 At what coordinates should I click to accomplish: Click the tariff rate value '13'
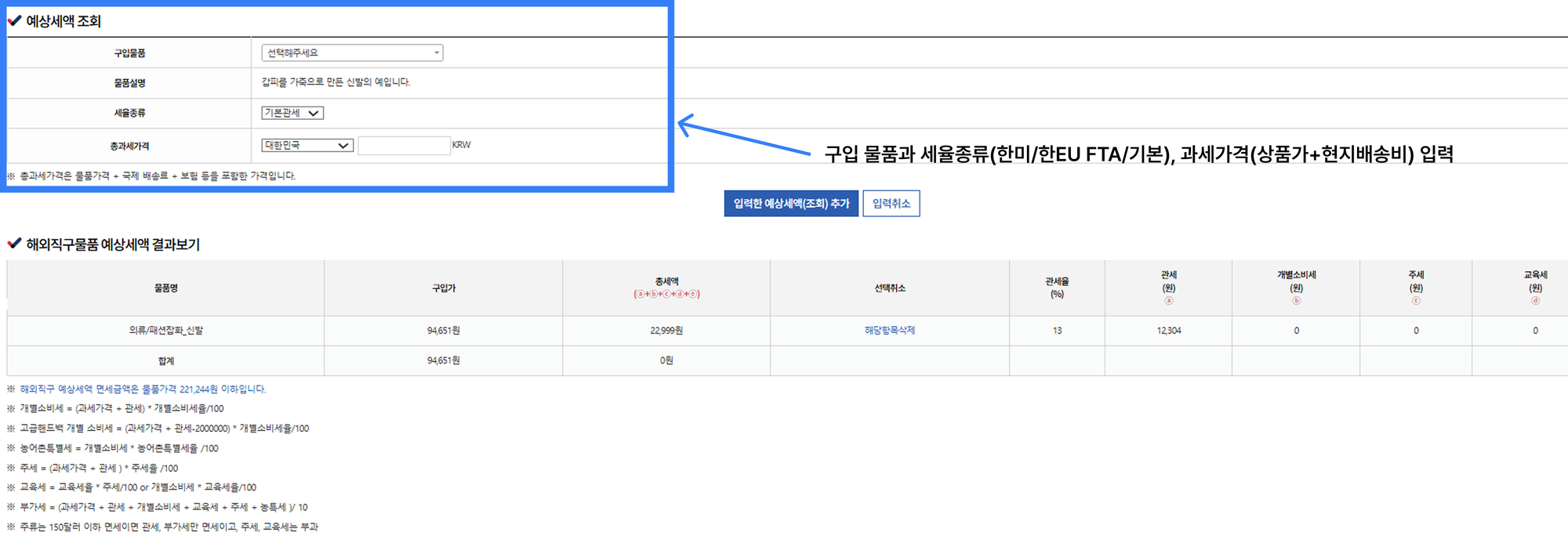pos(1057,331)
